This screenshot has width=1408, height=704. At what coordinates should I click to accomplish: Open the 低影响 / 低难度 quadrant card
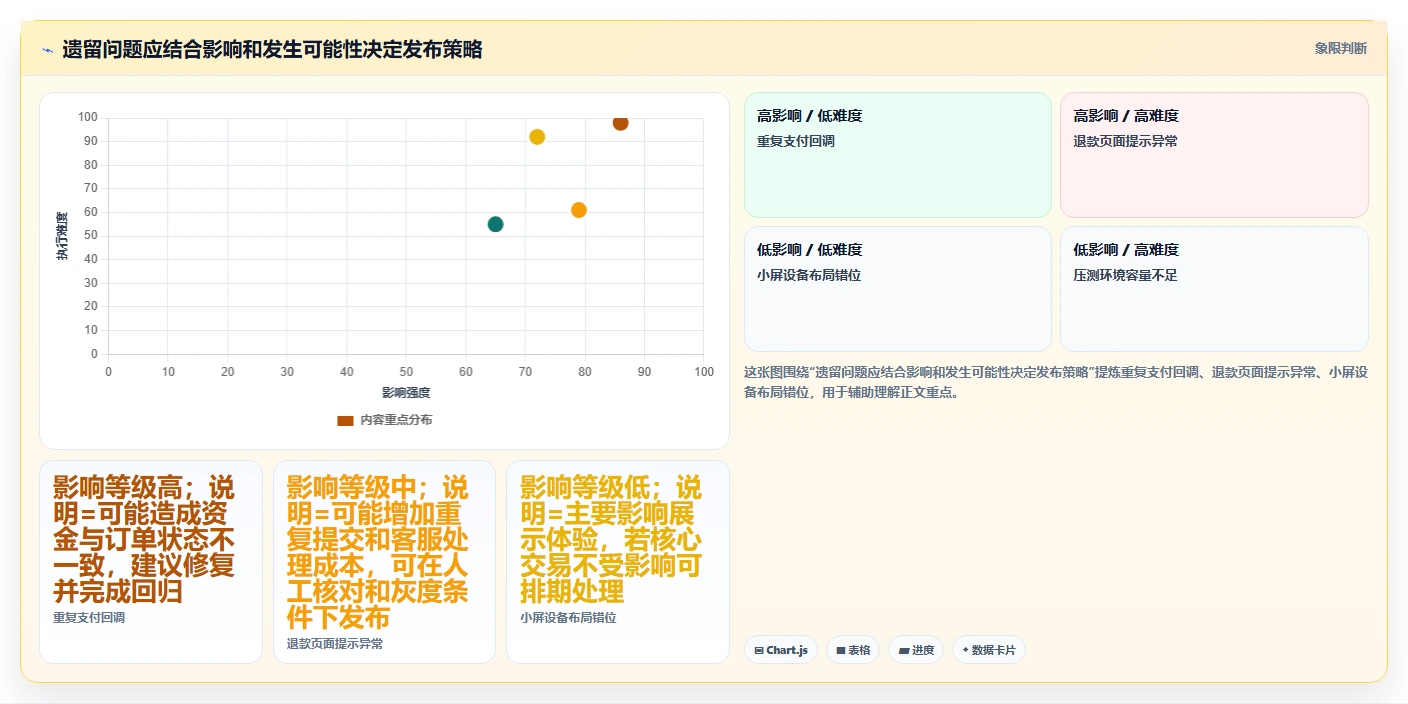[897, 289]
